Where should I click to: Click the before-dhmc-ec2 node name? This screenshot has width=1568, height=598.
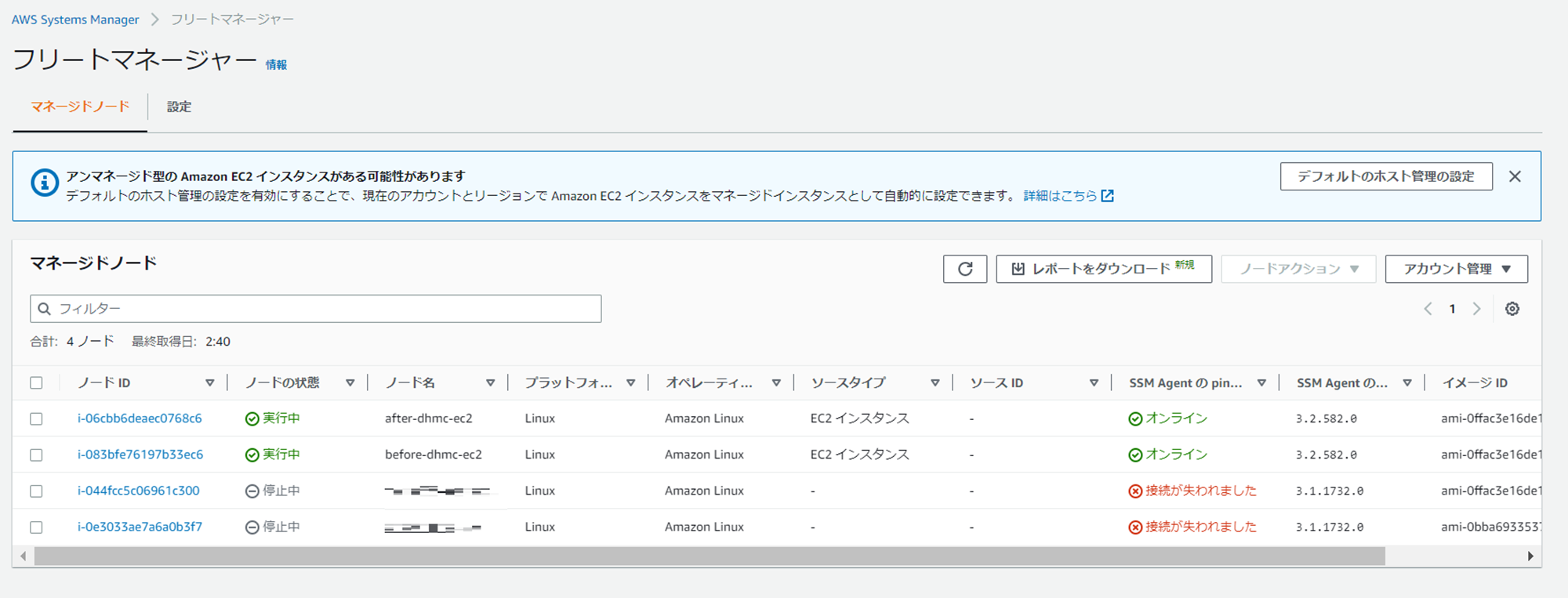click(x=434, y=455)
